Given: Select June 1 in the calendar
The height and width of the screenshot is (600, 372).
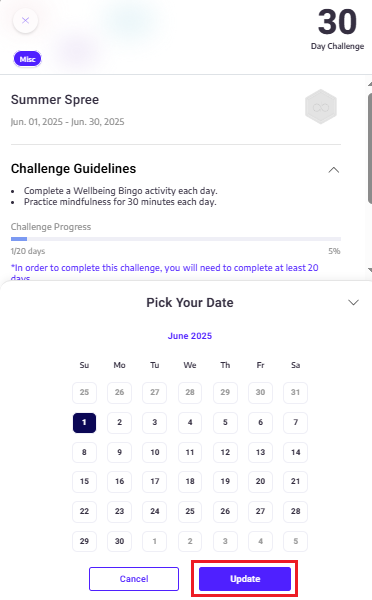Looking at the screenshot, I should click(84, 422).
